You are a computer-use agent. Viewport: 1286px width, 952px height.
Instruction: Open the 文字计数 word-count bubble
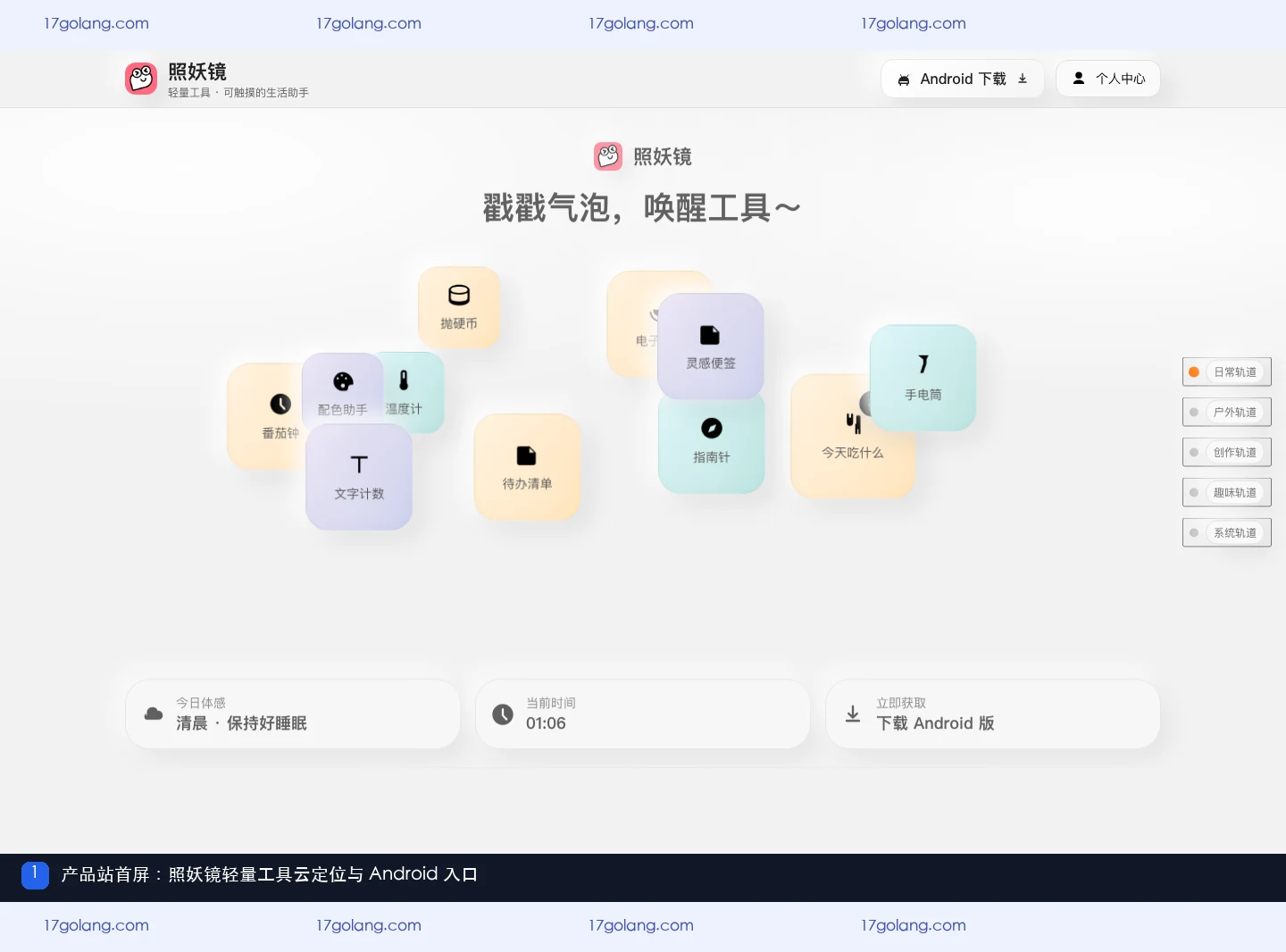359,477
